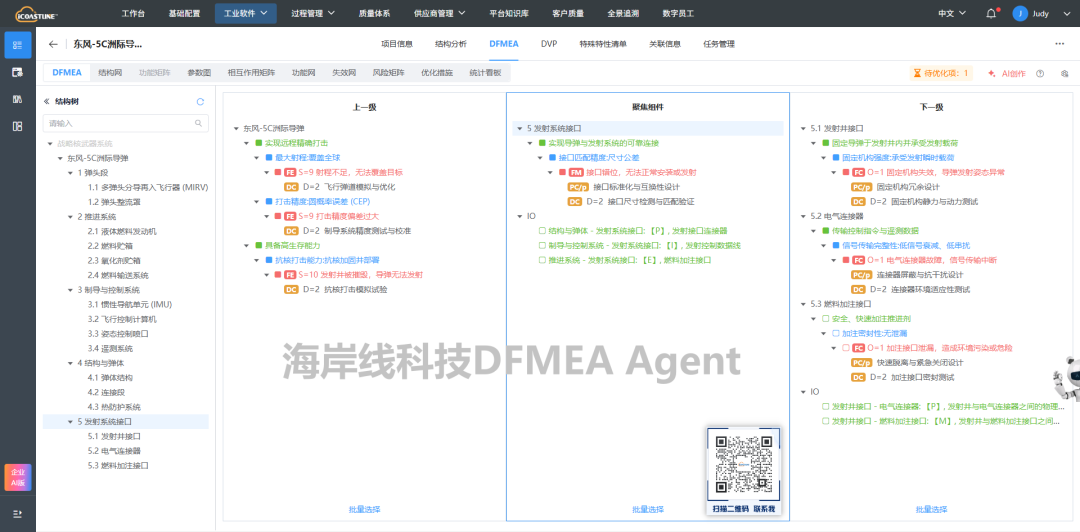Screen dimensions: 1080x532
Task: Check 推进系统 - 发射系统接口 [E] item
Action: click(x=542, y=260)
